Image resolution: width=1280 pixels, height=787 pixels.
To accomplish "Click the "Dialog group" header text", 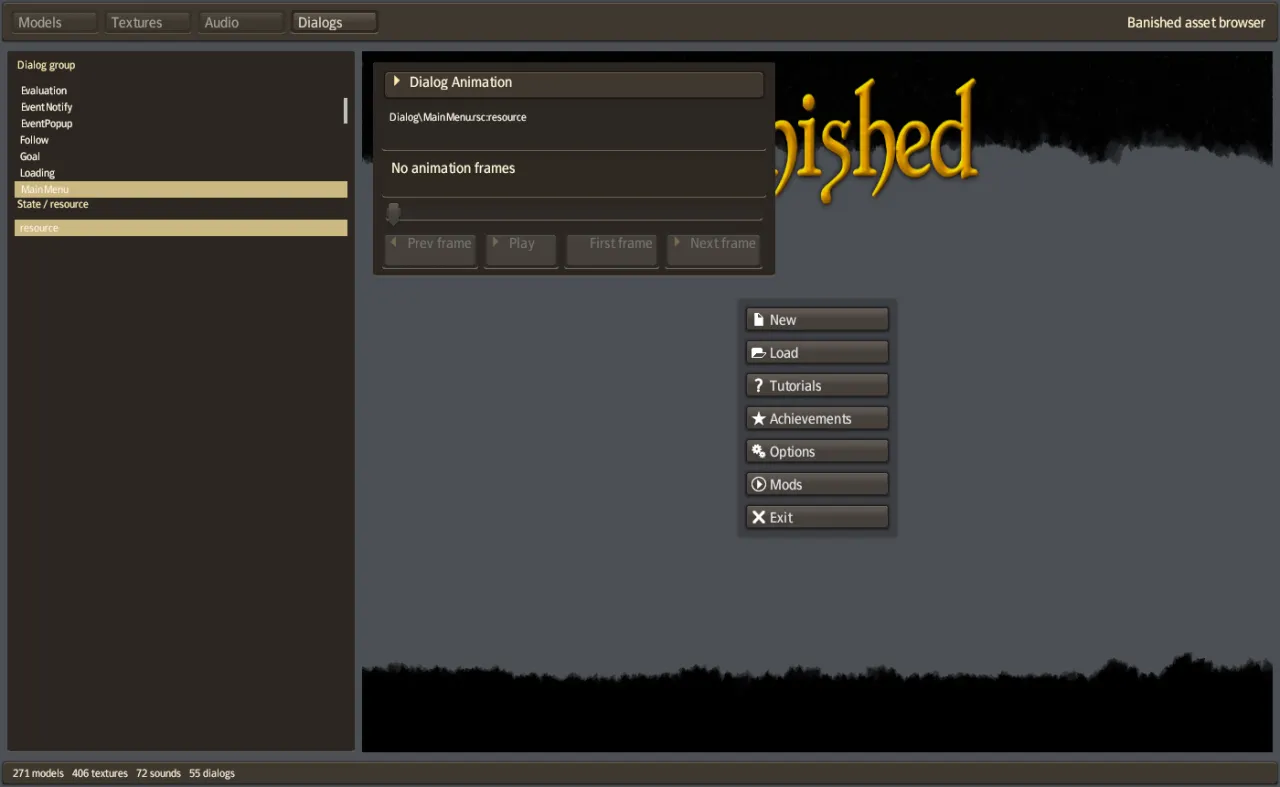I will pyautogui.click(x=46, y=65).
